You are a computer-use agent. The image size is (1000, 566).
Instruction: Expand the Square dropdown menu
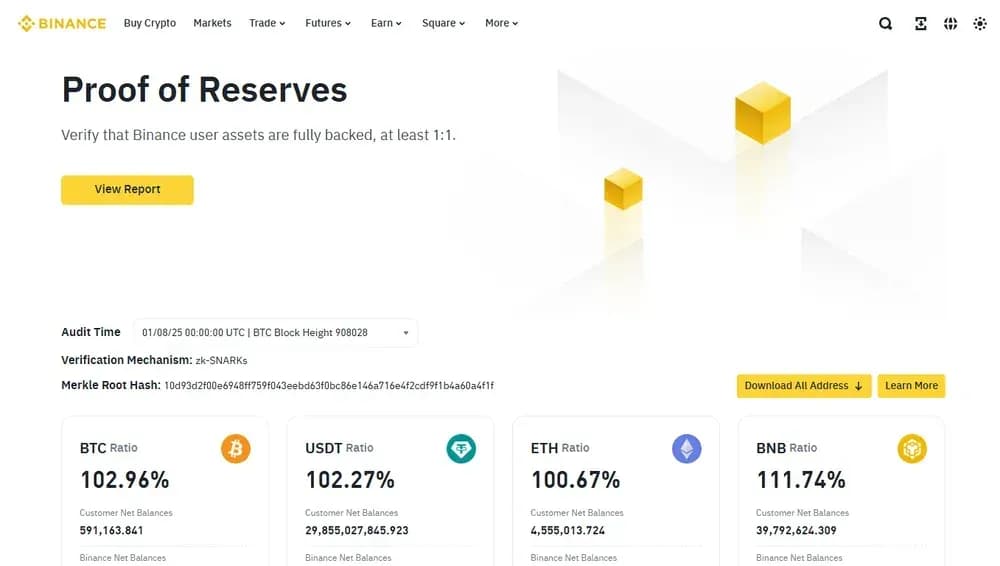pos(443,23)
